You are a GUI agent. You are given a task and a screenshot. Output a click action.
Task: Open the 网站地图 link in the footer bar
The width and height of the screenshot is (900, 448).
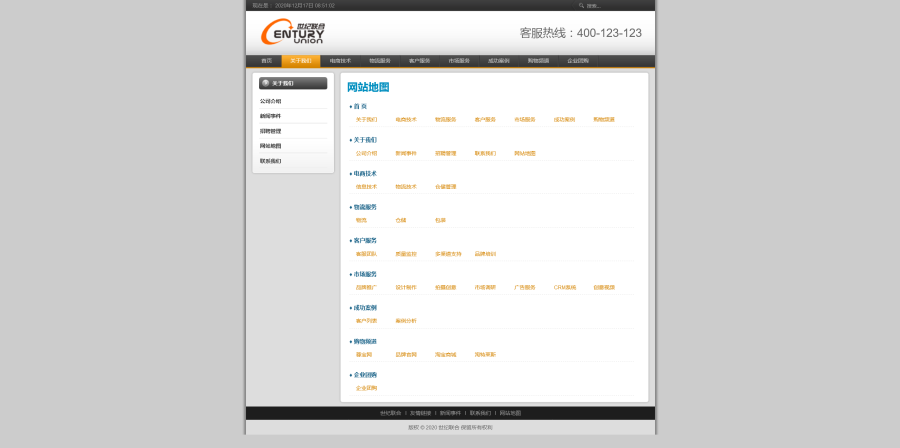click(510, 413)
